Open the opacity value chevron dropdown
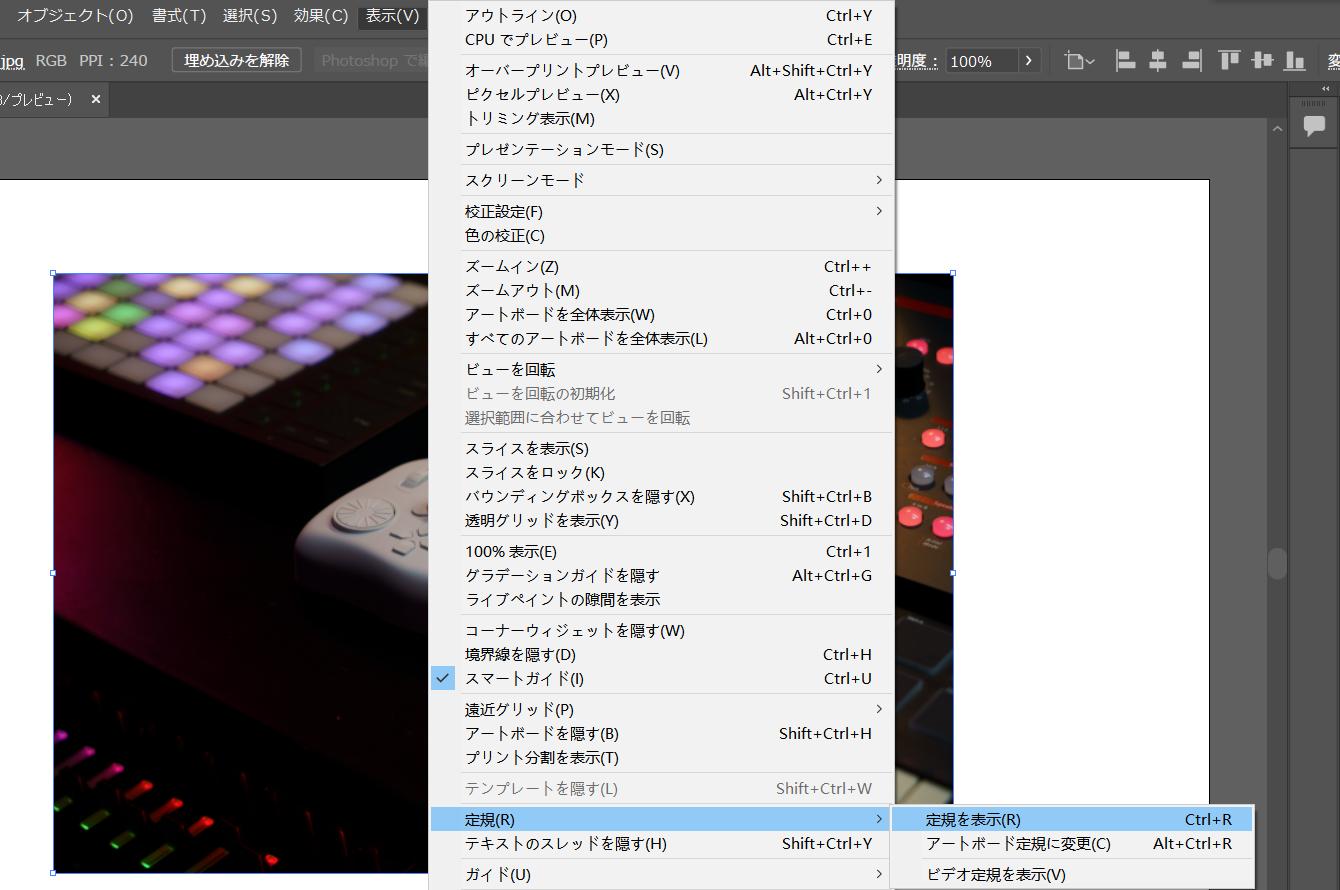The height and width of the screenshot is (890, 1340). (1029, 60)
